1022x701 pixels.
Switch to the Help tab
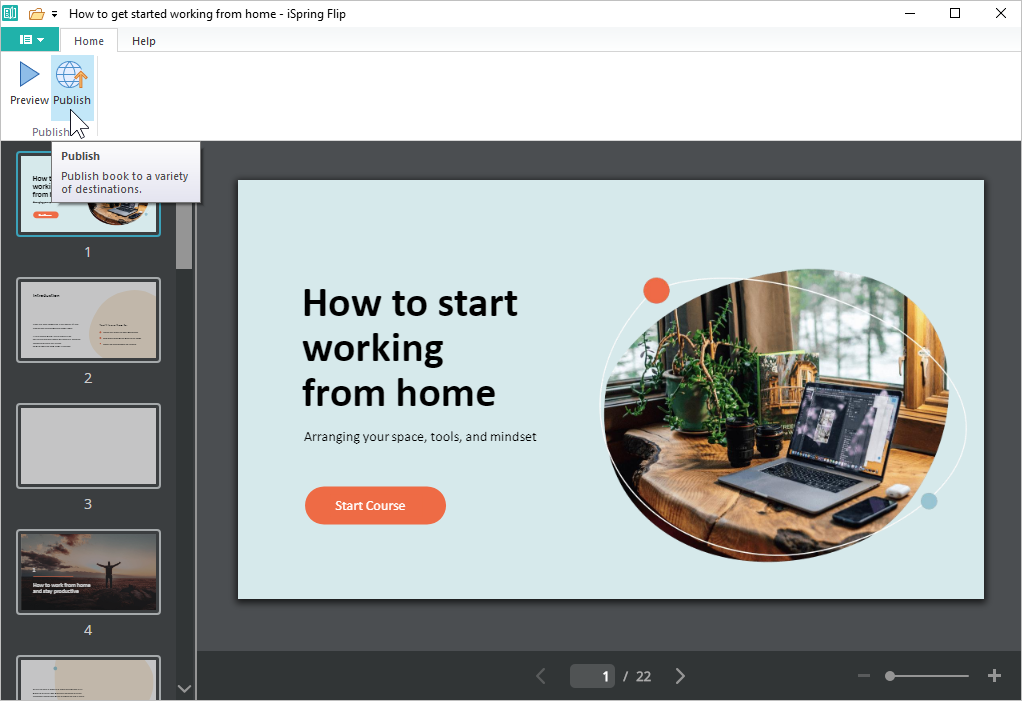(144, 41)
